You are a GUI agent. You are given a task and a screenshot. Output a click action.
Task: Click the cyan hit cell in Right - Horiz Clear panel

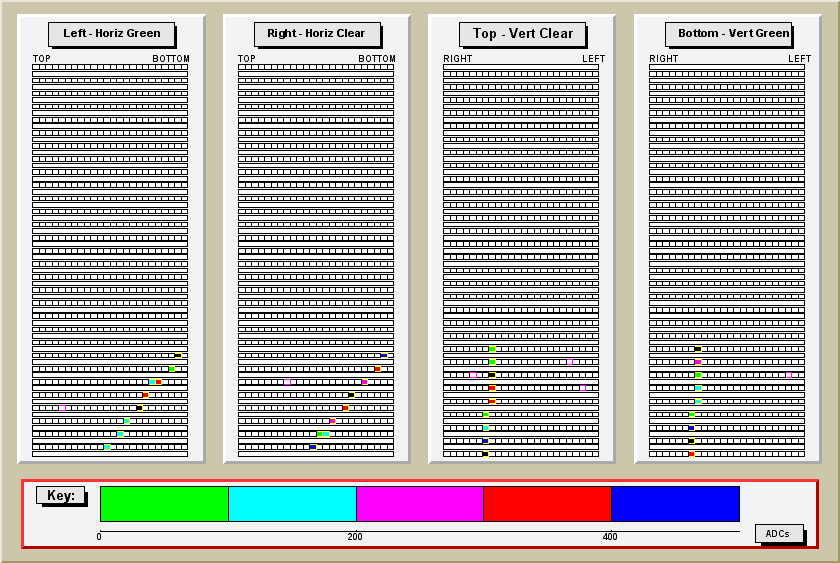(x=326, y=434)
